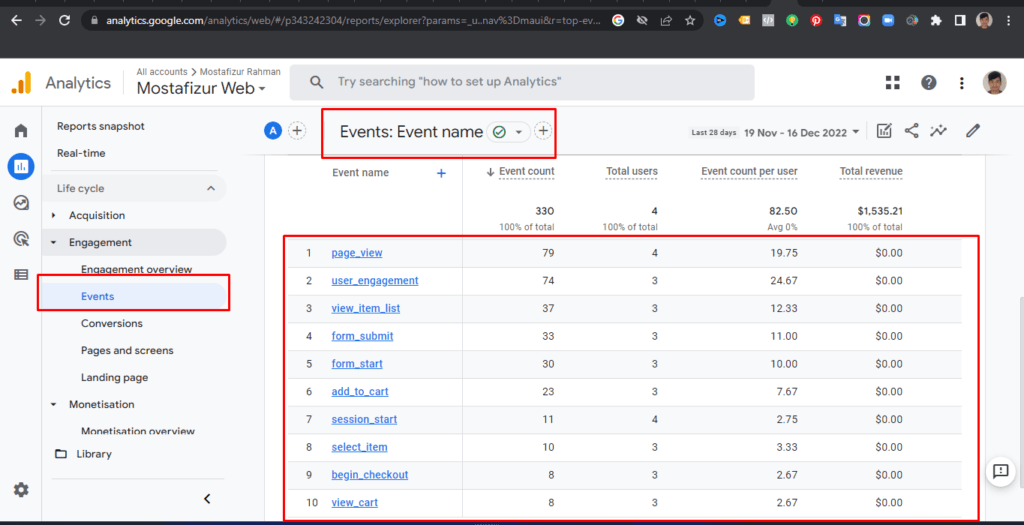Open the browser Extensions puzzle icon
Viewport: 1024px width, 525px height.
pos(936,20)
